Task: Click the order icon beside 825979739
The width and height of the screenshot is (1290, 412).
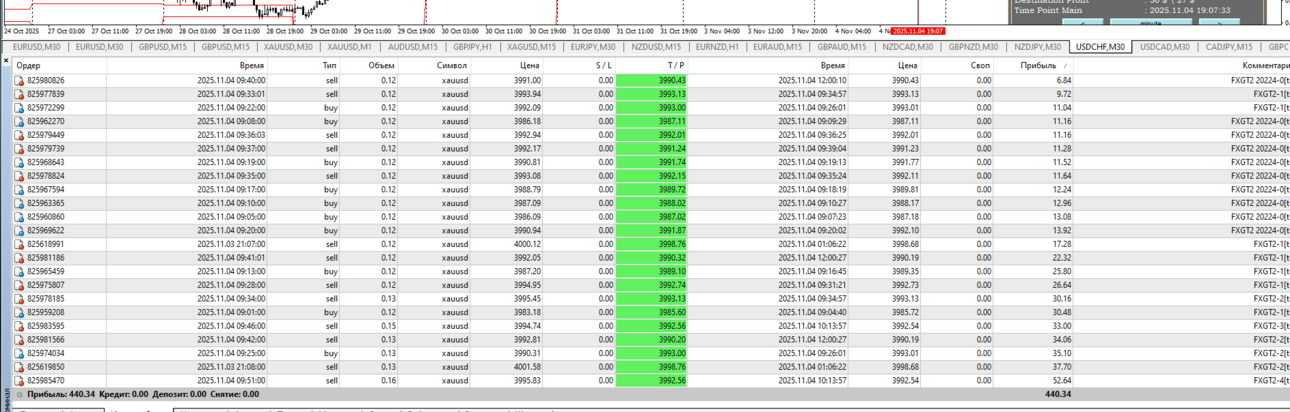Action: pos(19,148)
